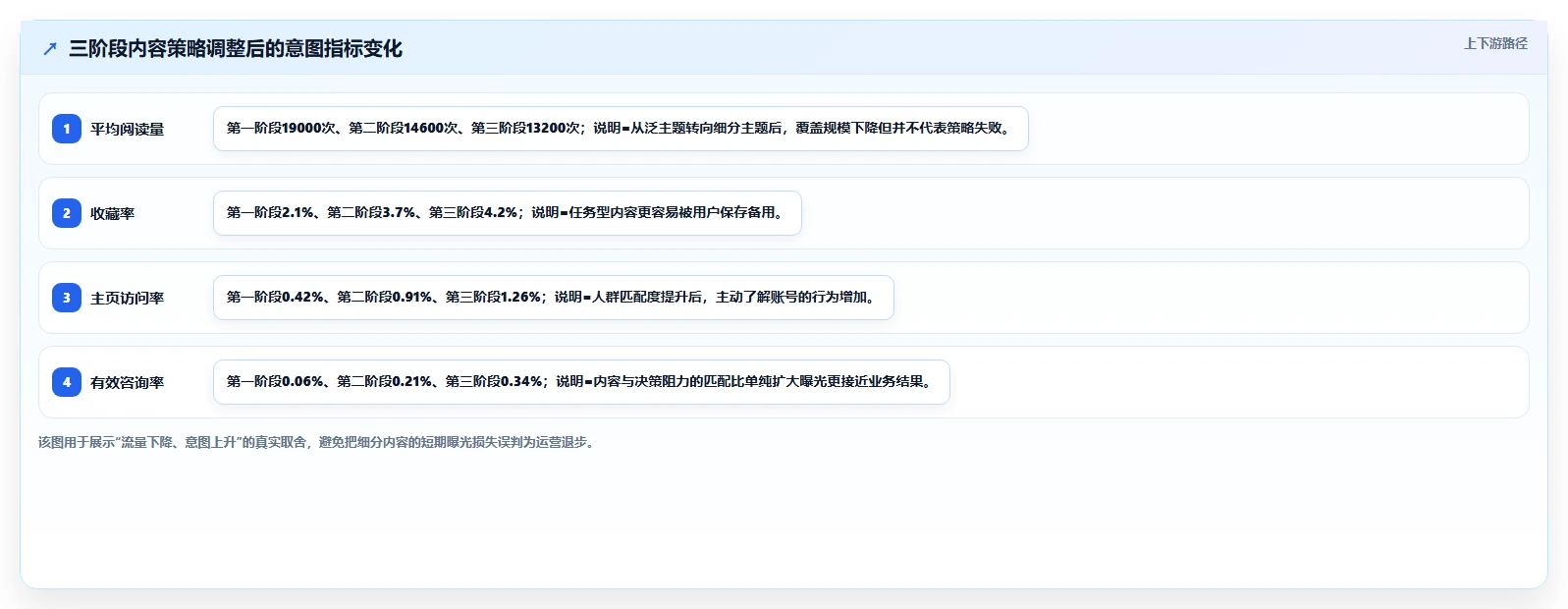Click the description box starting 第一阶段0.42%
Viewport: 1568px width, 609px height.
[x=554, y=298]
